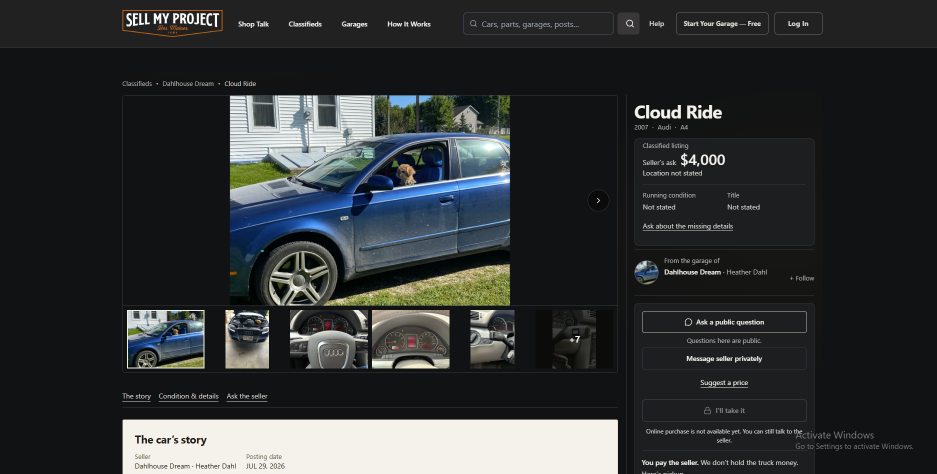This screenshot has height=474, width=937.
Task: Switch to Ask the seller tab
Action: [x=247, y=396]
